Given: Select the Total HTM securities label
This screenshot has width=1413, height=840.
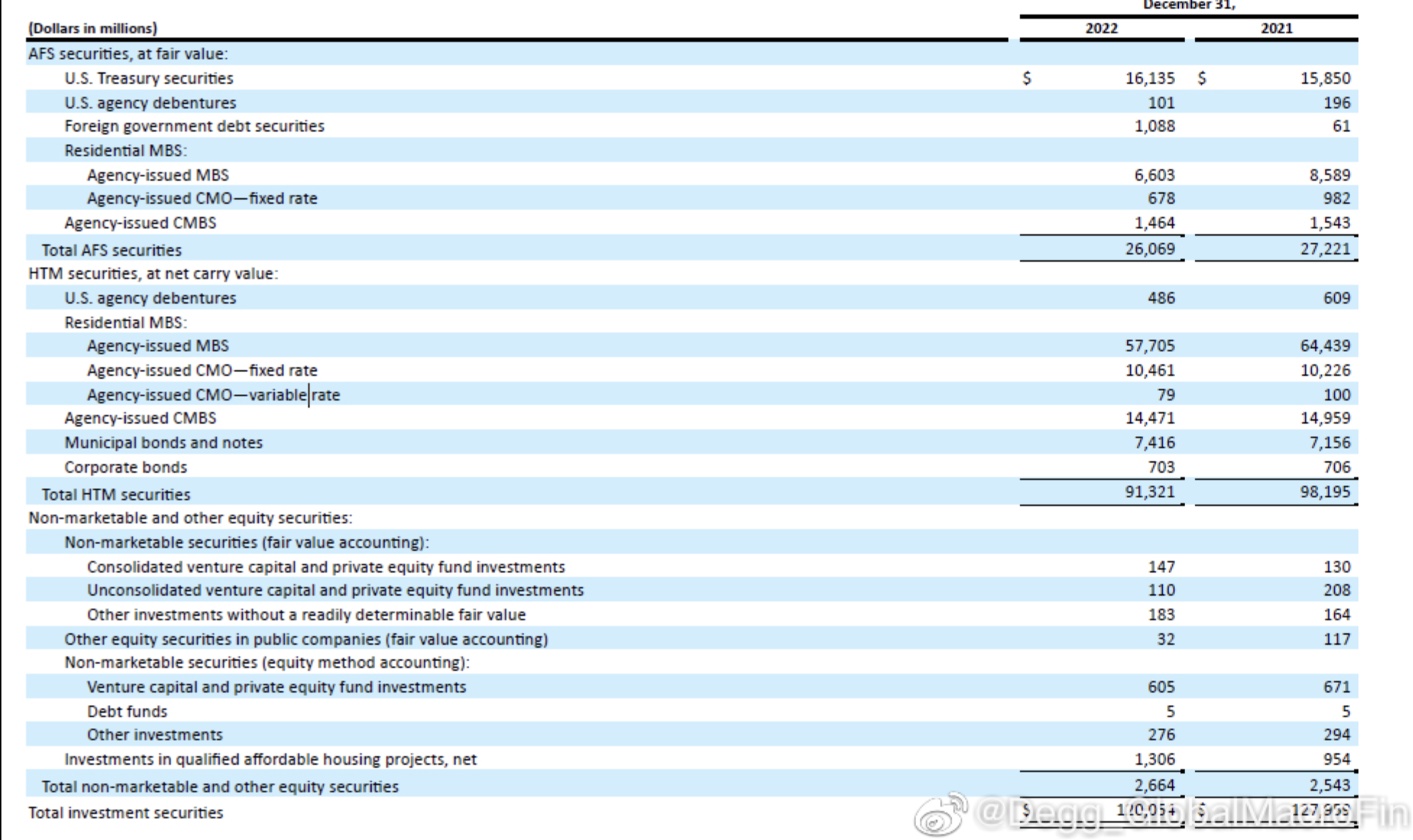Looking at the screenshot, I should coord(116,494).
